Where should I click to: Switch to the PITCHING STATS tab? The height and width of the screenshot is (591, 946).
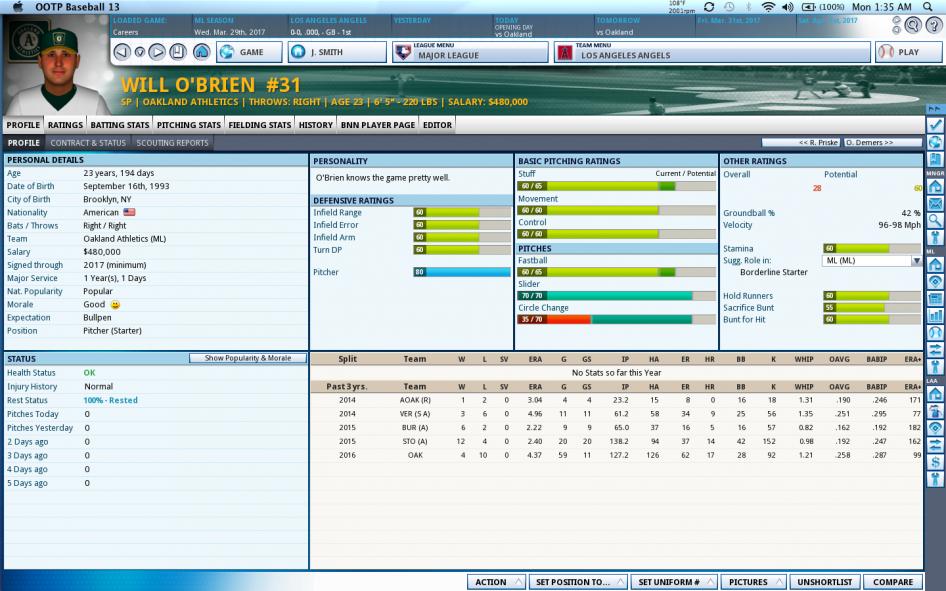(189, 125)
